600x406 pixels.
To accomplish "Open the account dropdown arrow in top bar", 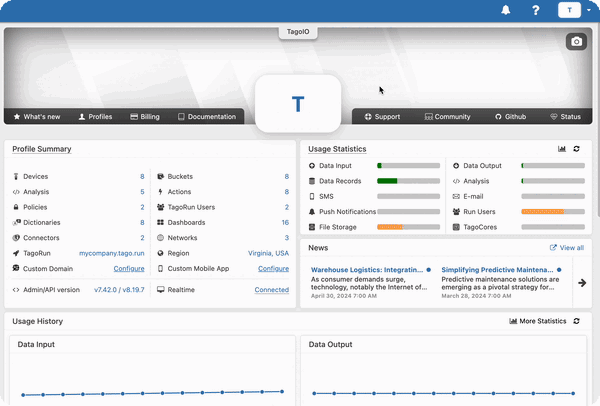I will 589,10.
